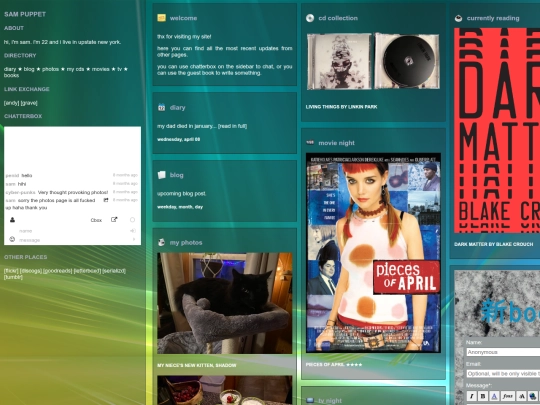This screenshot has height=405, width=540.
Task: Send the chatterbox message arrow
Action: coord(134,239)
